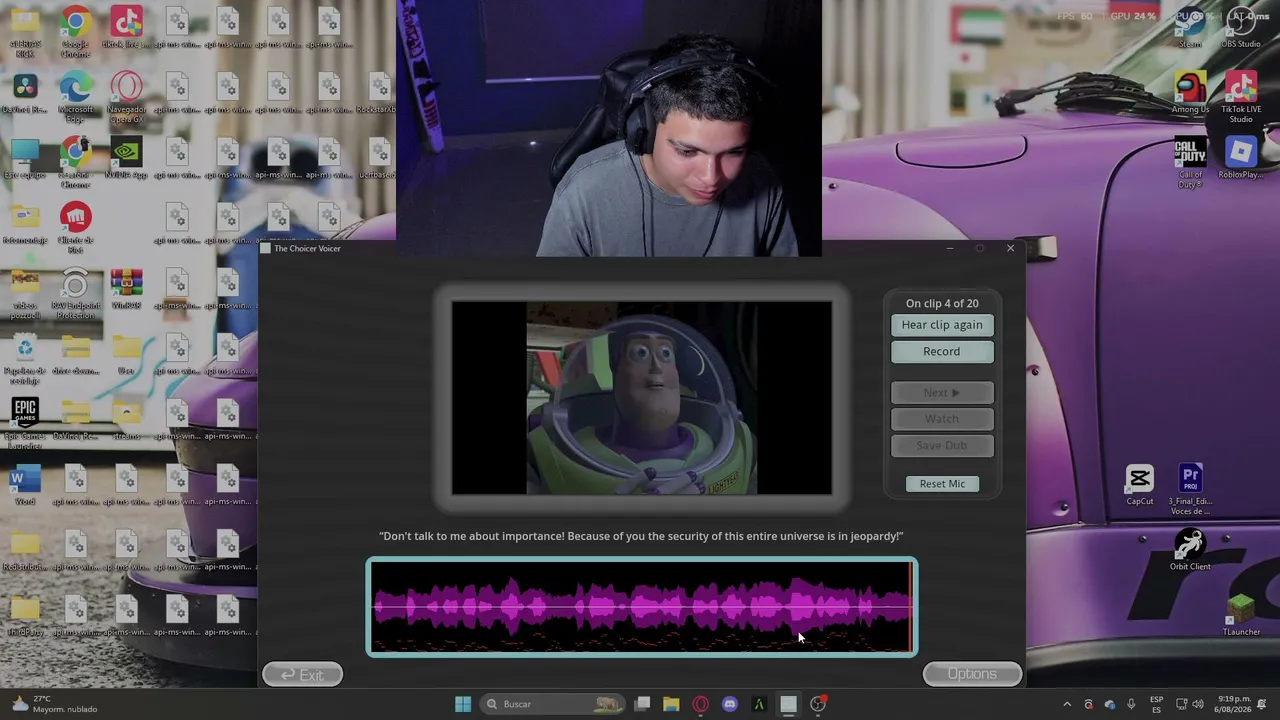Launch Opera GX browser from the desktop
Image resolution: width=1280 pixels, height=720 pixels.
point(126,97)
